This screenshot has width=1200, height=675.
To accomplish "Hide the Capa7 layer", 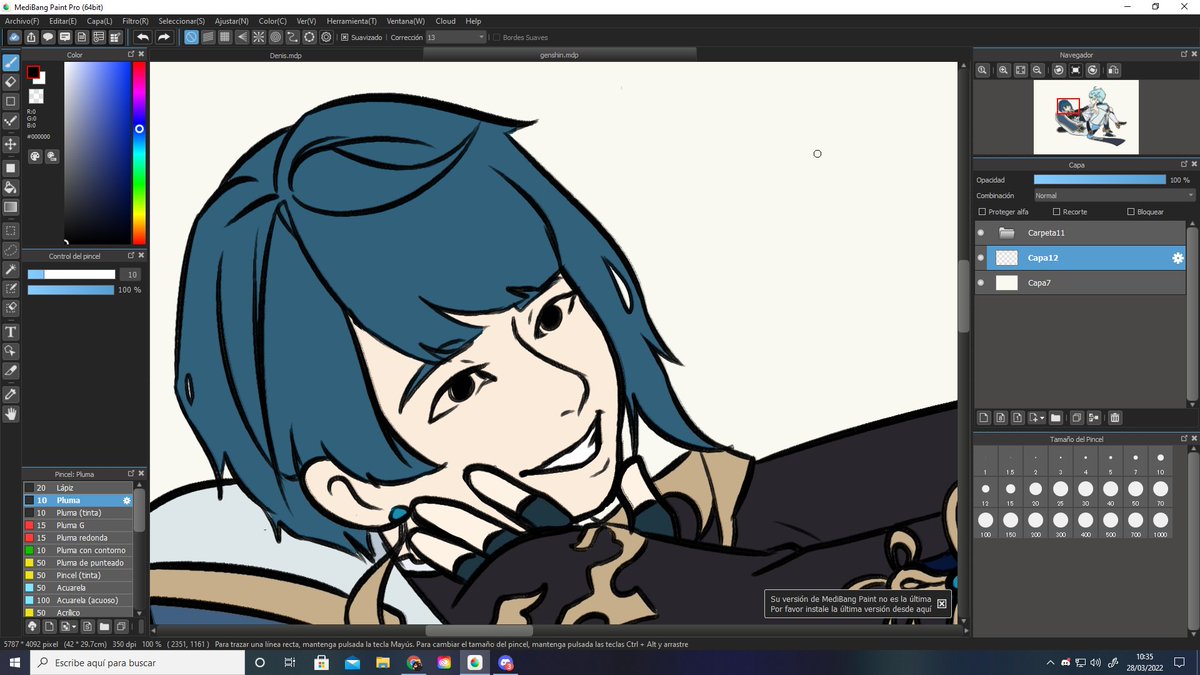I will click(x=981, y=283).
